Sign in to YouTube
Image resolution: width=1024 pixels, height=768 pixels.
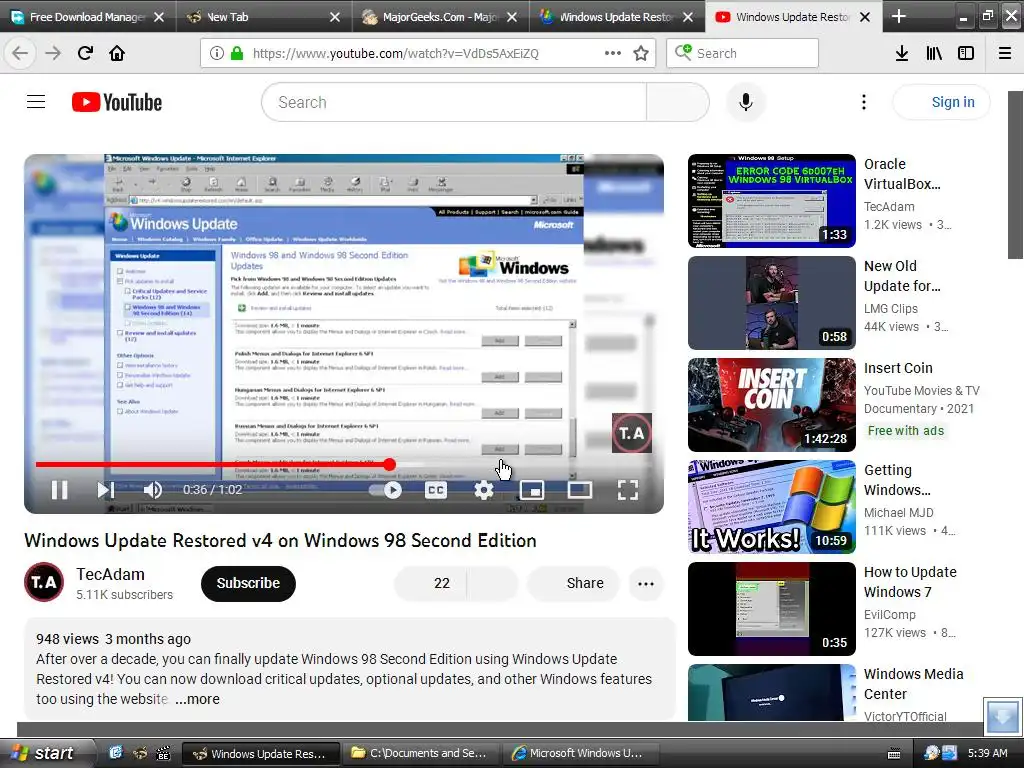click(x=942, y=102)
